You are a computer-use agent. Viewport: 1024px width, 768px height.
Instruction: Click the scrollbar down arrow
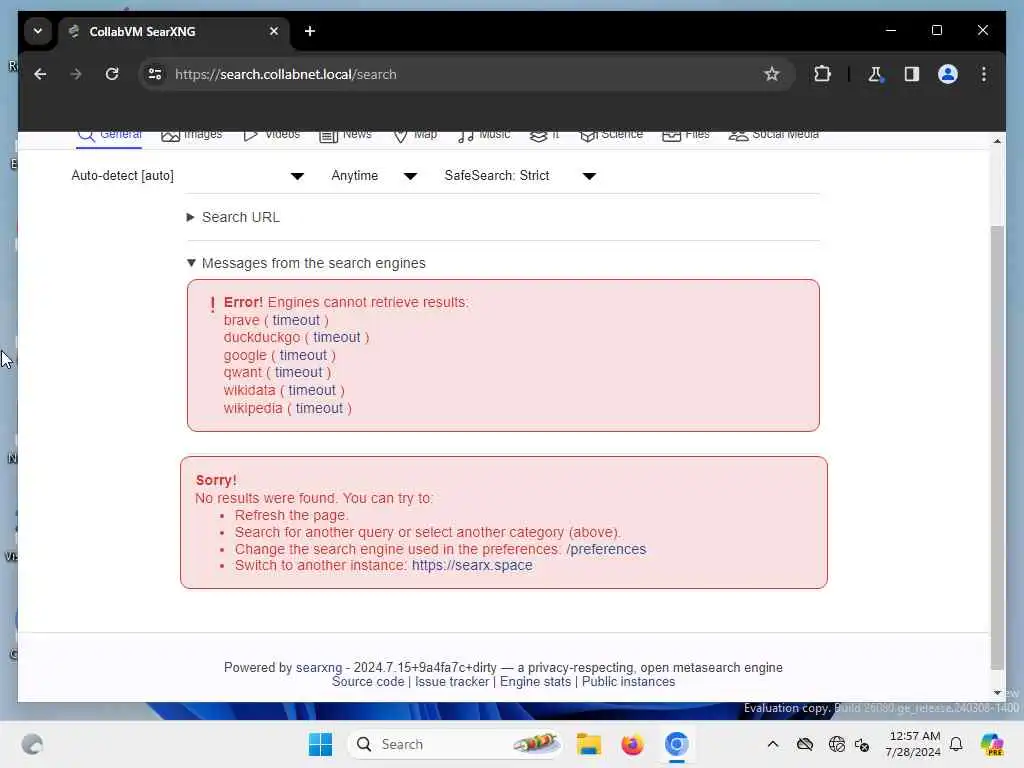tap(997, 692)
